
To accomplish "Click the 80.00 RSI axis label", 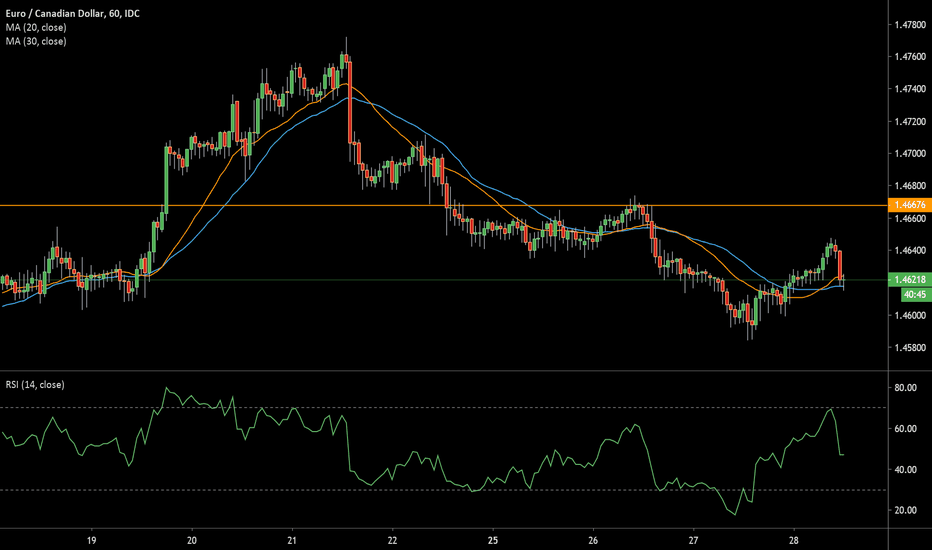I will 905,388.
